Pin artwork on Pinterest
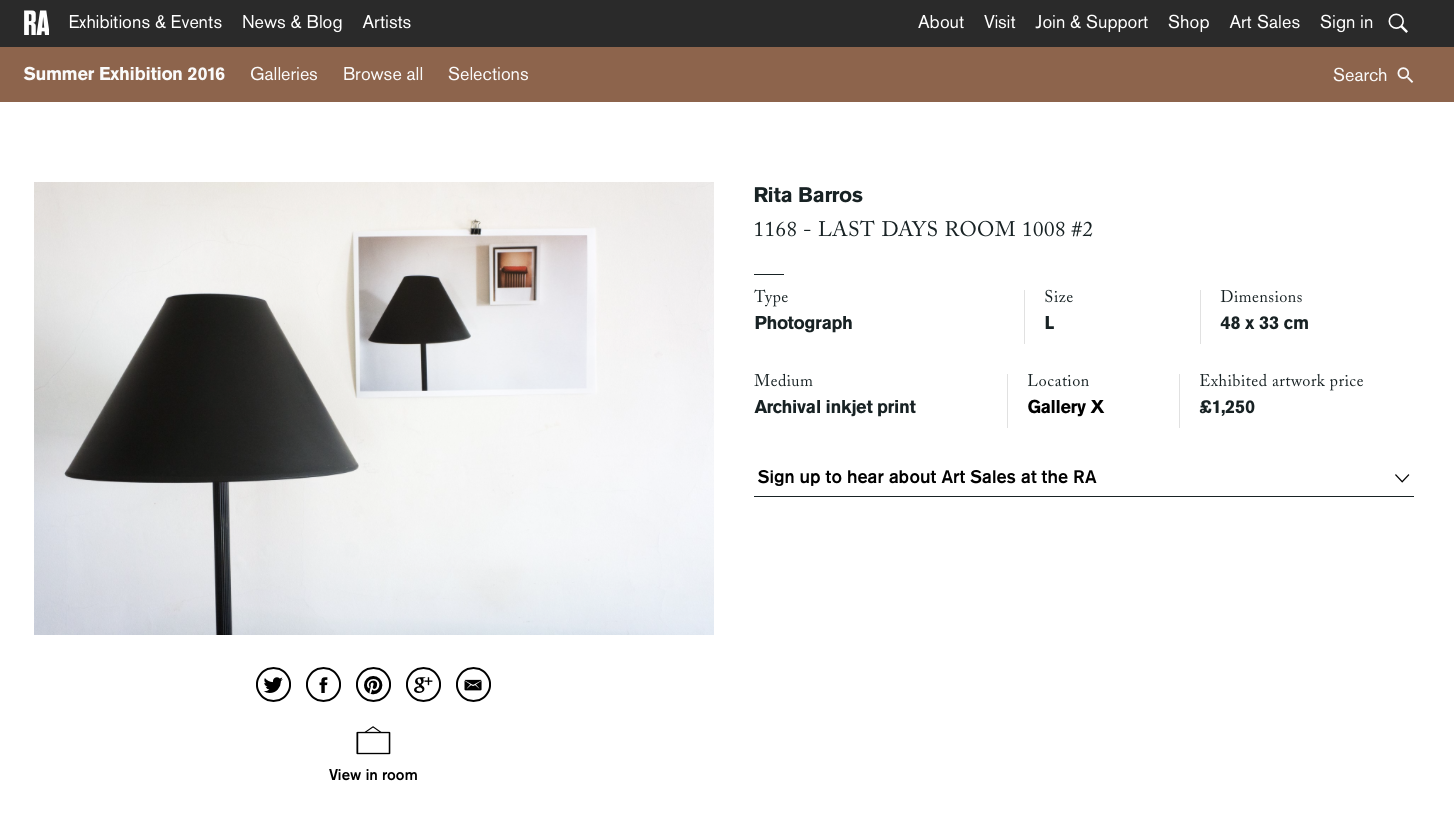Image resolution: width=1454 pixels, height=839 pixels. (x=373, y=685)
